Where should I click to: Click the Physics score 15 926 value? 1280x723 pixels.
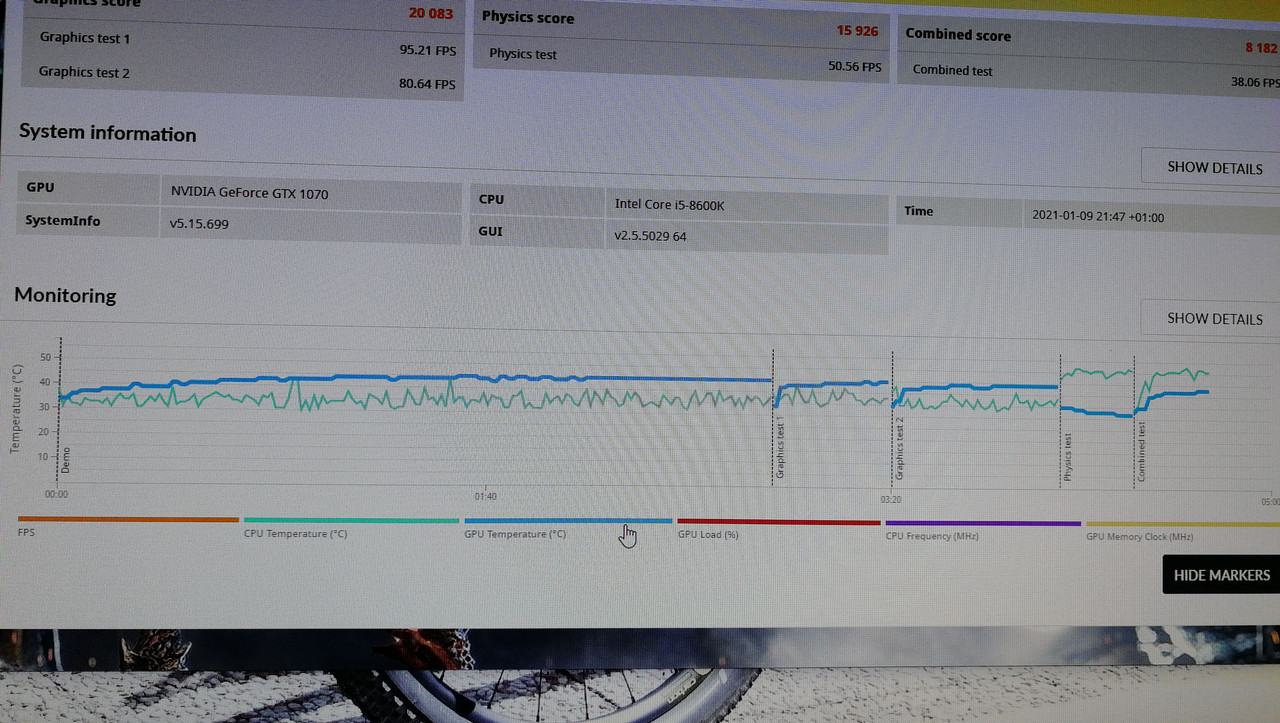point(857,31)
